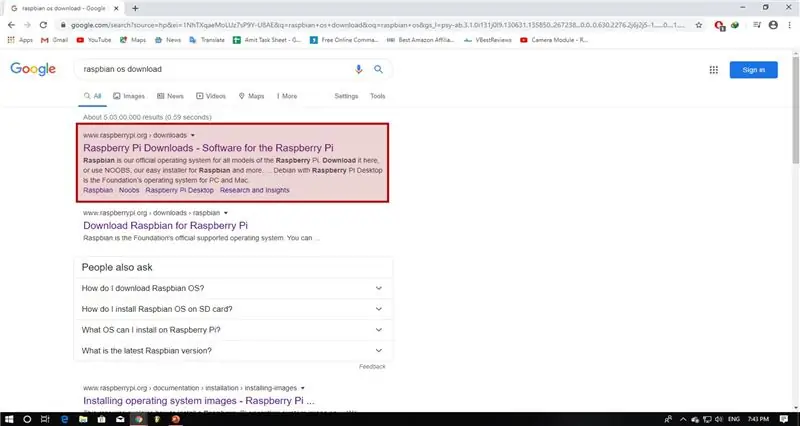This screenshot has width=800, height=426.
Task: Start voice search with the microphone icon
Action: pyautogui.click(x=359, y=69)
